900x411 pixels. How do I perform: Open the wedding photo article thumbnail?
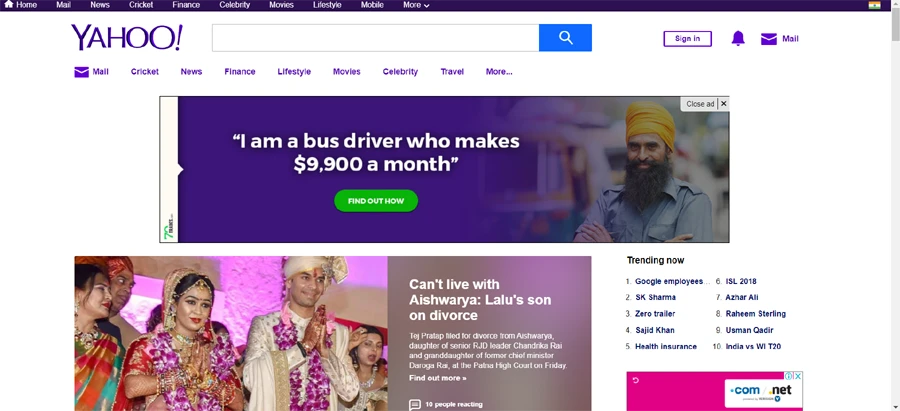(x=230, y=333)
